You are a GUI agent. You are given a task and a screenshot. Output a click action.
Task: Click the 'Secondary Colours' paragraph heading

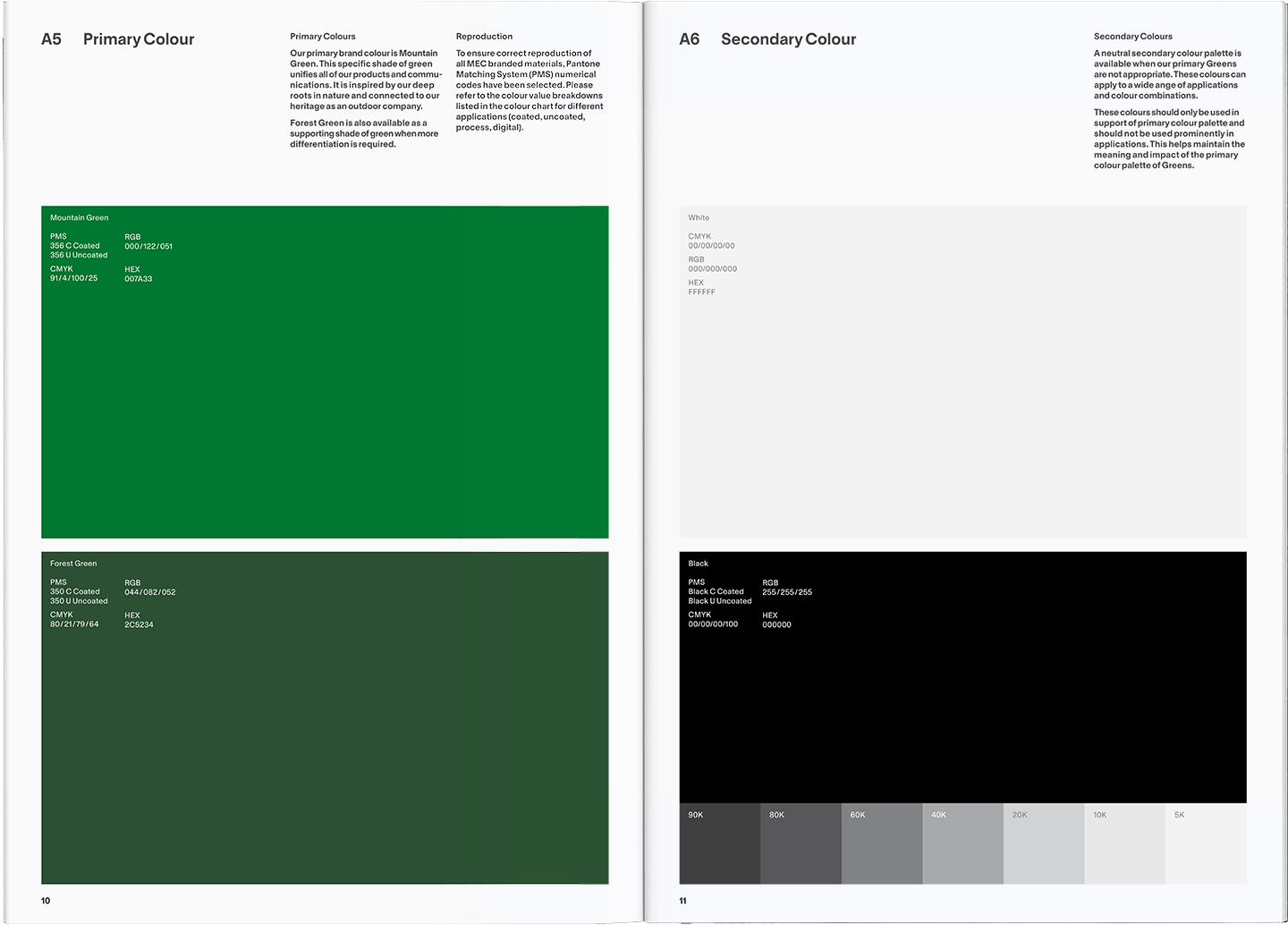tap(1132, 37)
